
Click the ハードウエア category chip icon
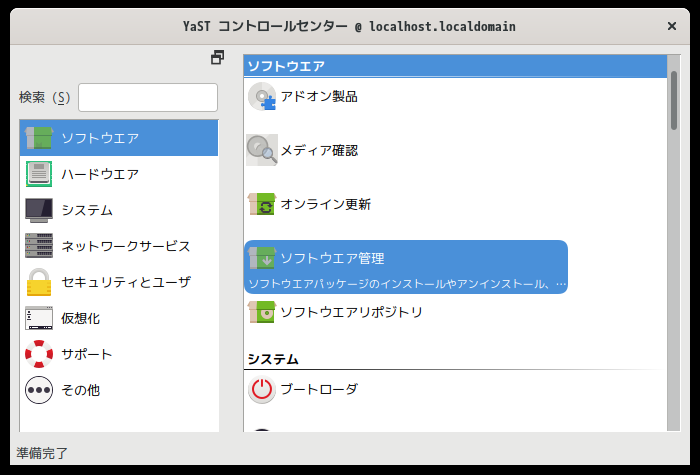[x=39, y=174]
